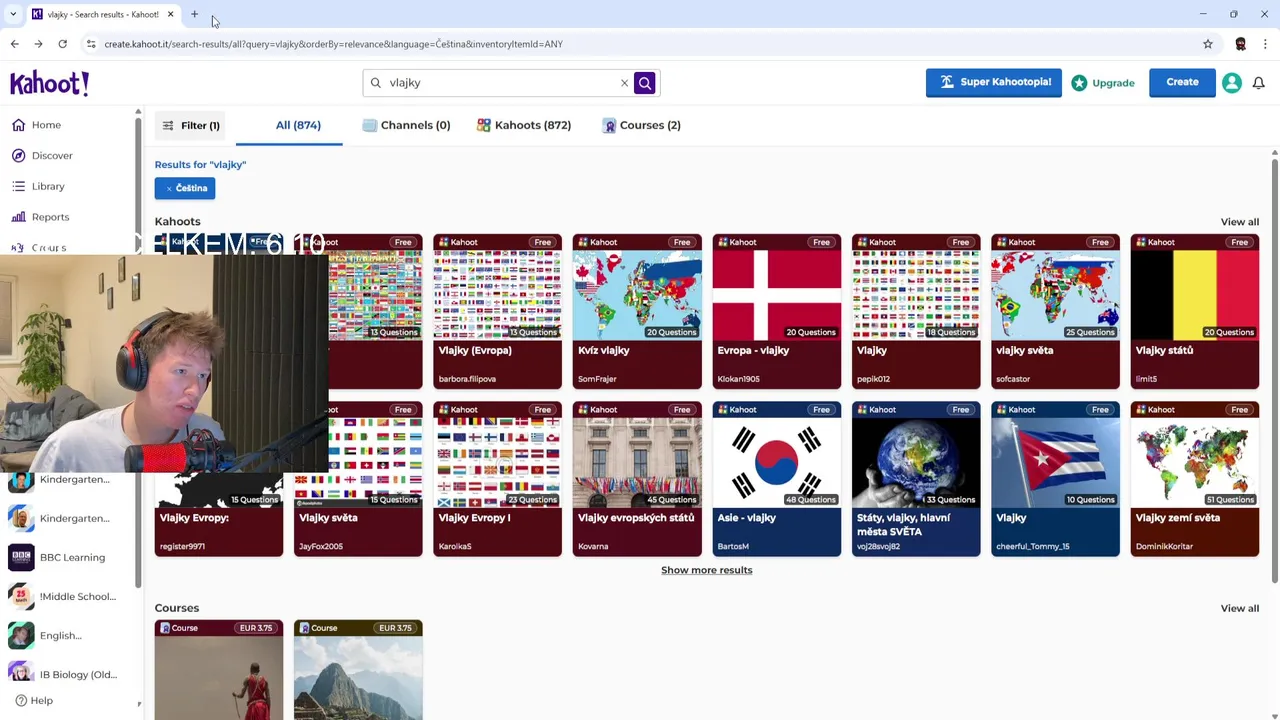Open the Machu Picchu course card
This screenshot has height=720, width=1280.
(358, 670)
